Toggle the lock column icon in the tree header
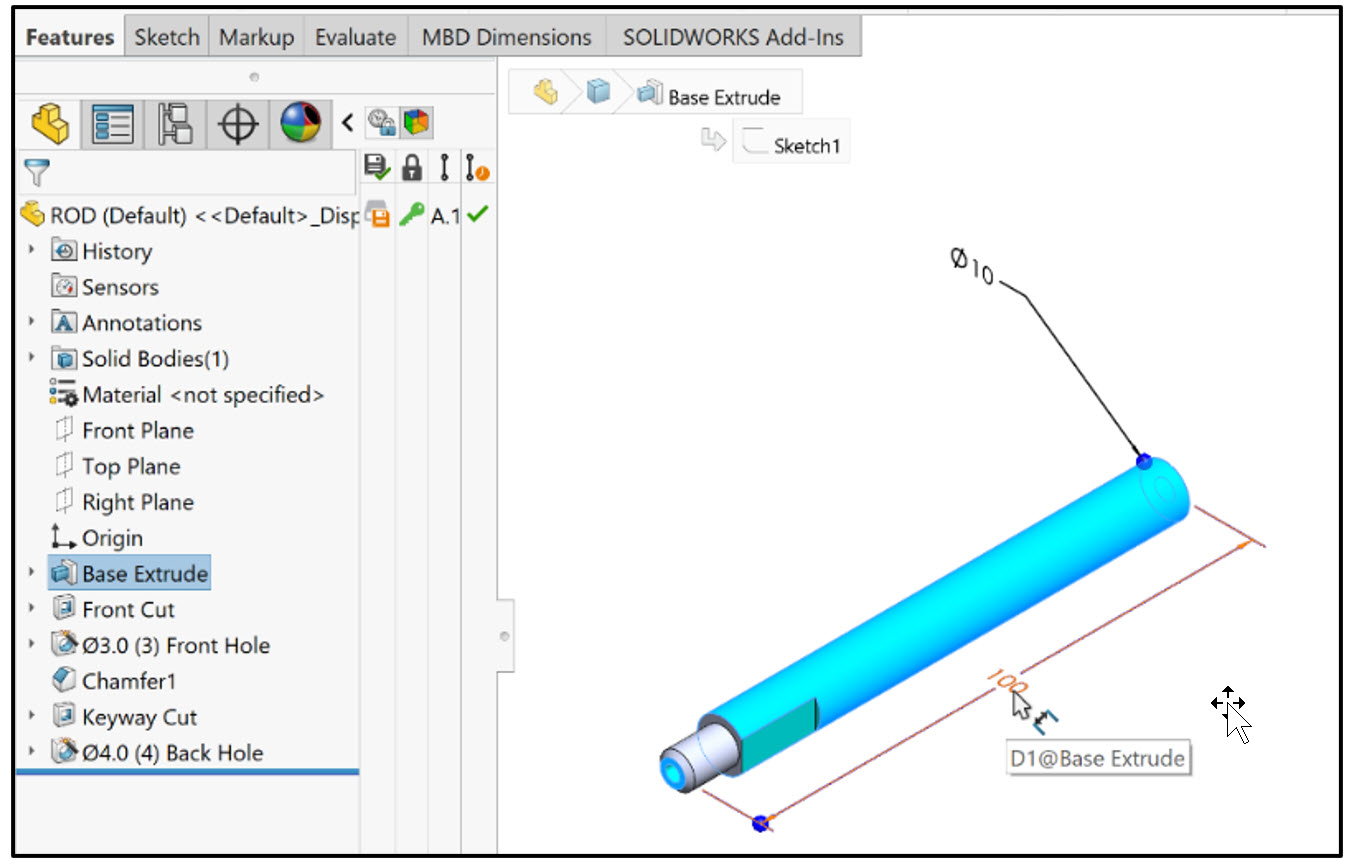1346x859 pixels. coord(410,167)
